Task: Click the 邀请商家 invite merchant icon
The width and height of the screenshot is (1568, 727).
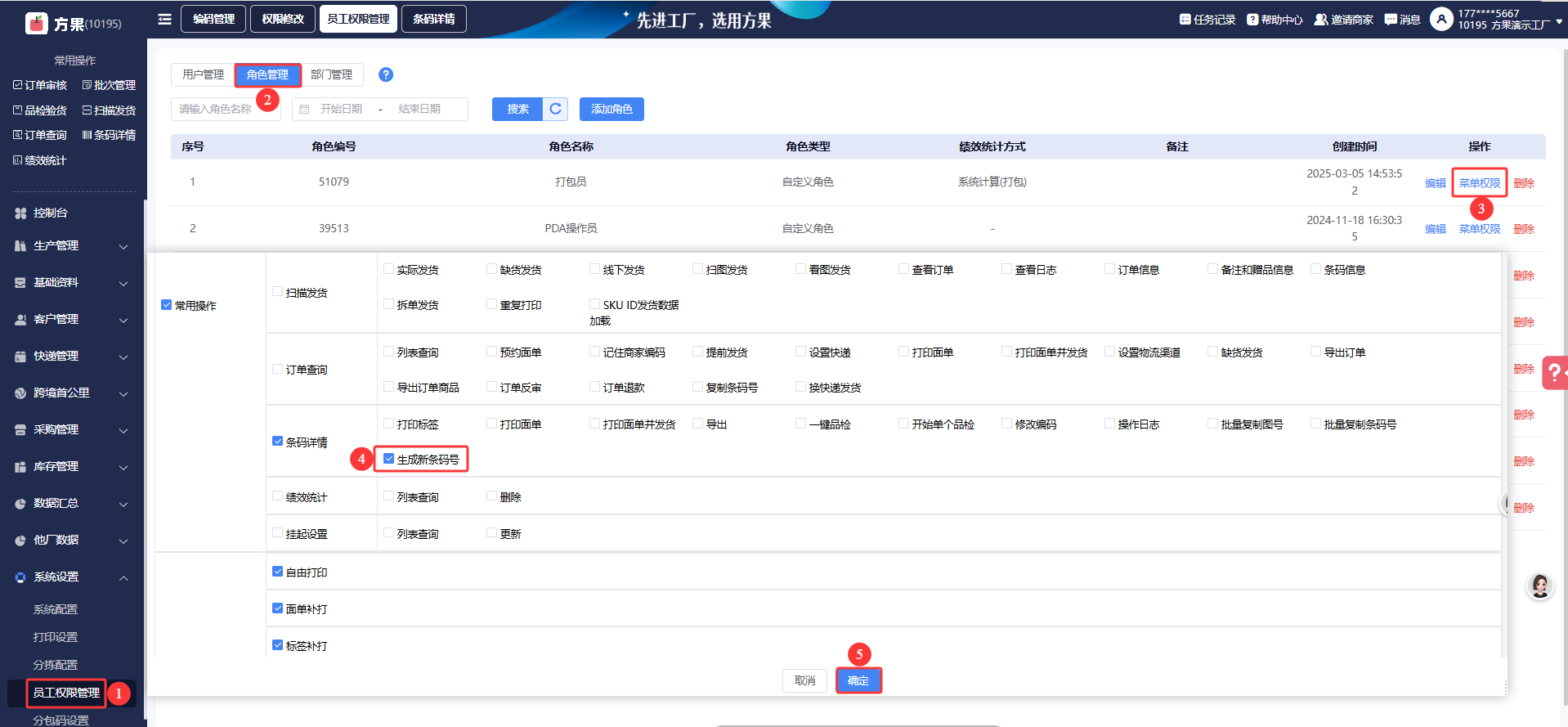Action: (1320, 20)
